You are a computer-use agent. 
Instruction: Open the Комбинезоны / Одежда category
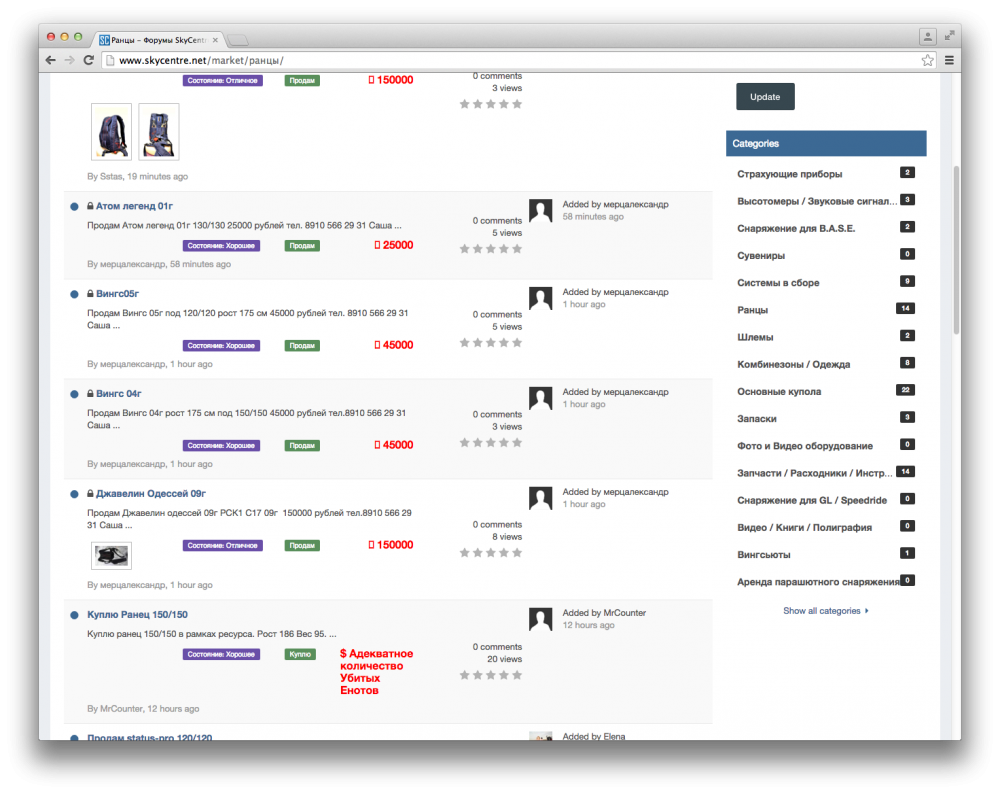pyautogui.click(x=793, y=365)
